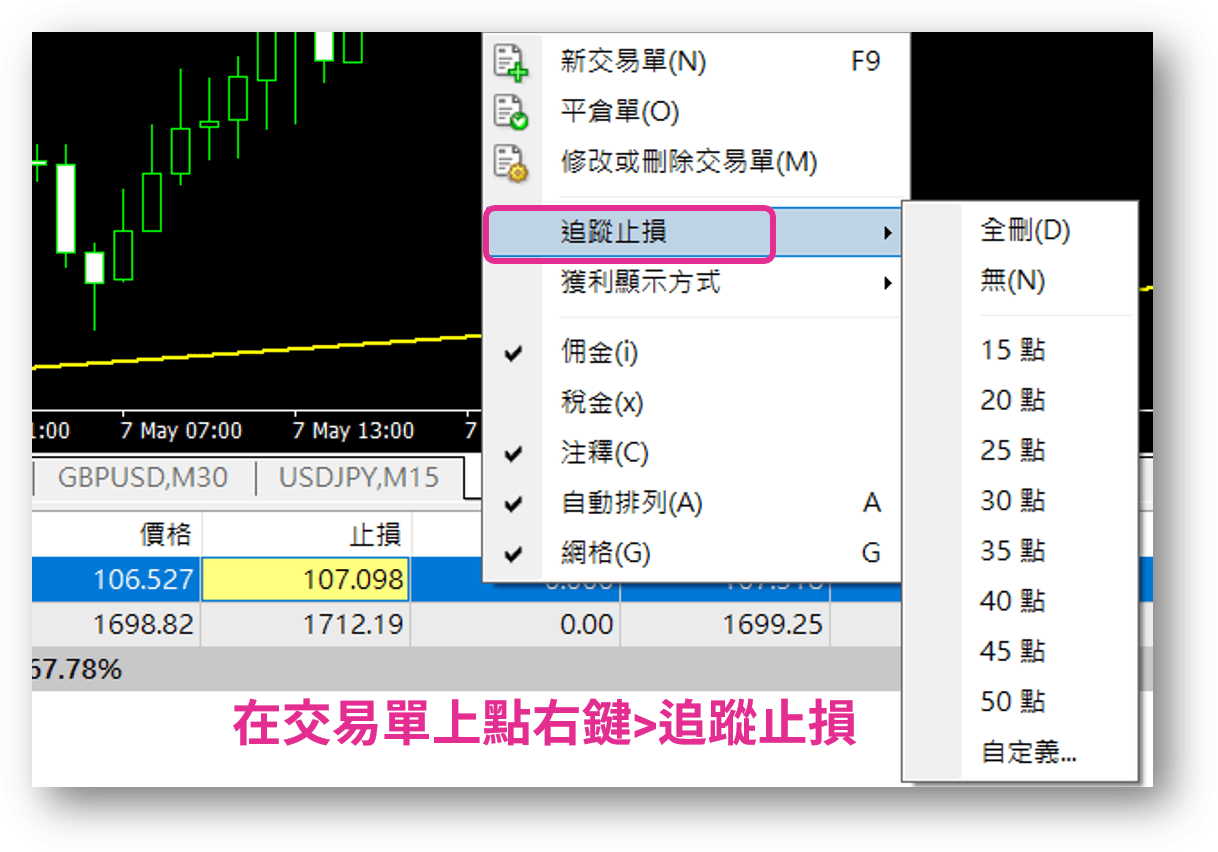Choose 全刪(D) to delete all trailing stops
1218x852 pixels.
(1020, 230)
